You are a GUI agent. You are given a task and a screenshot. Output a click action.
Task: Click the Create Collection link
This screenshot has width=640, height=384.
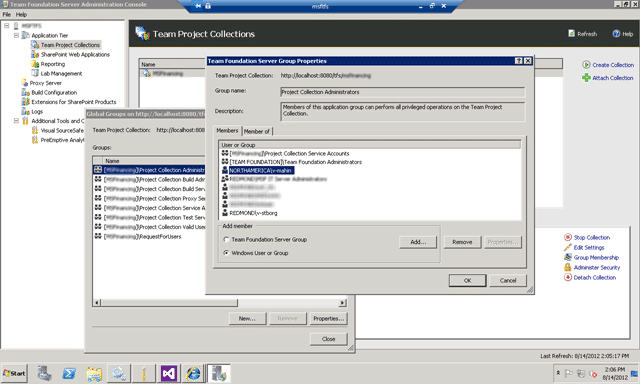[x=613, y=64]
